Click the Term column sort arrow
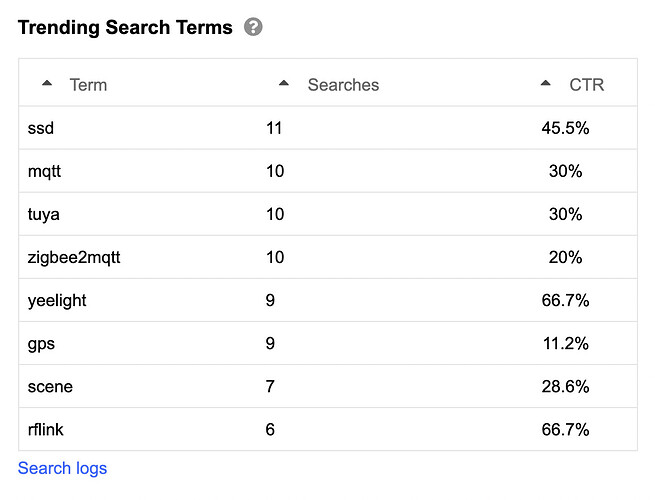 coord(47,83)
